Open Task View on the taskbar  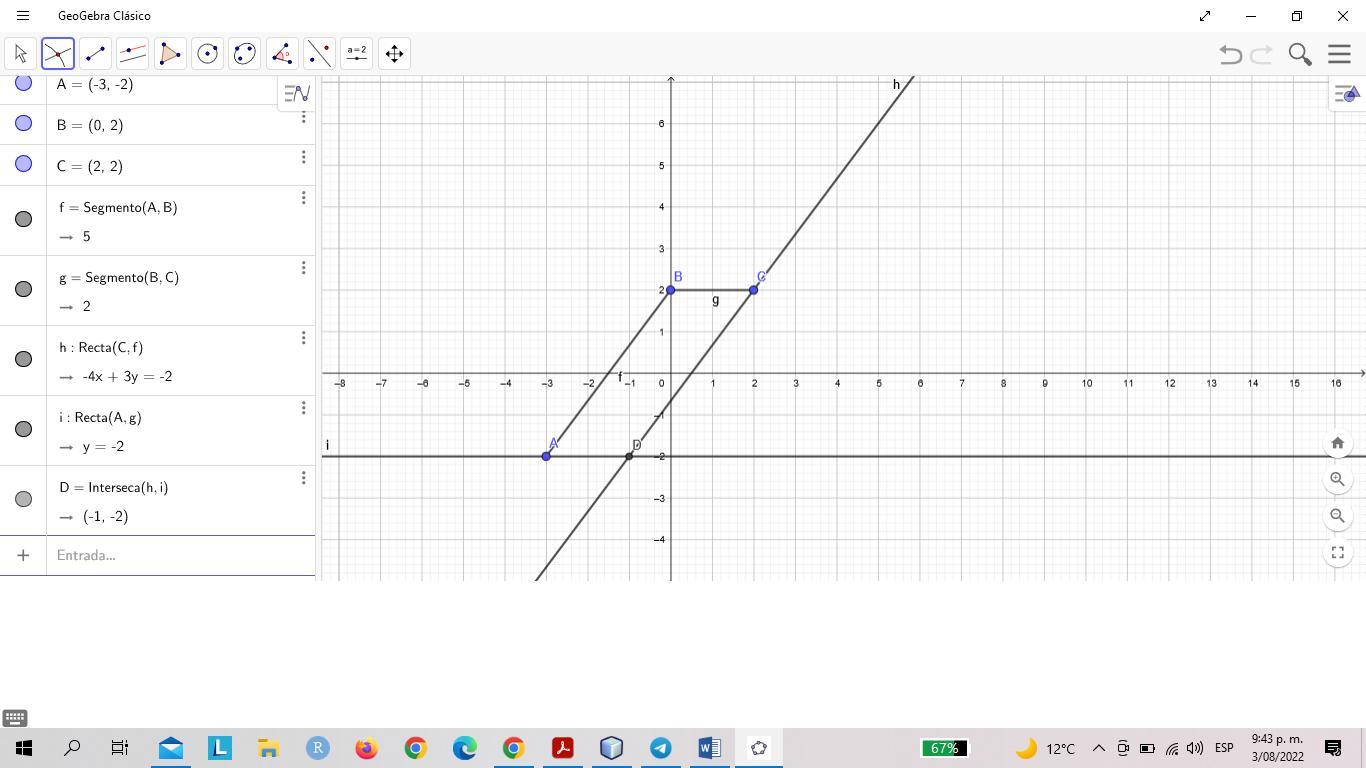120,748
